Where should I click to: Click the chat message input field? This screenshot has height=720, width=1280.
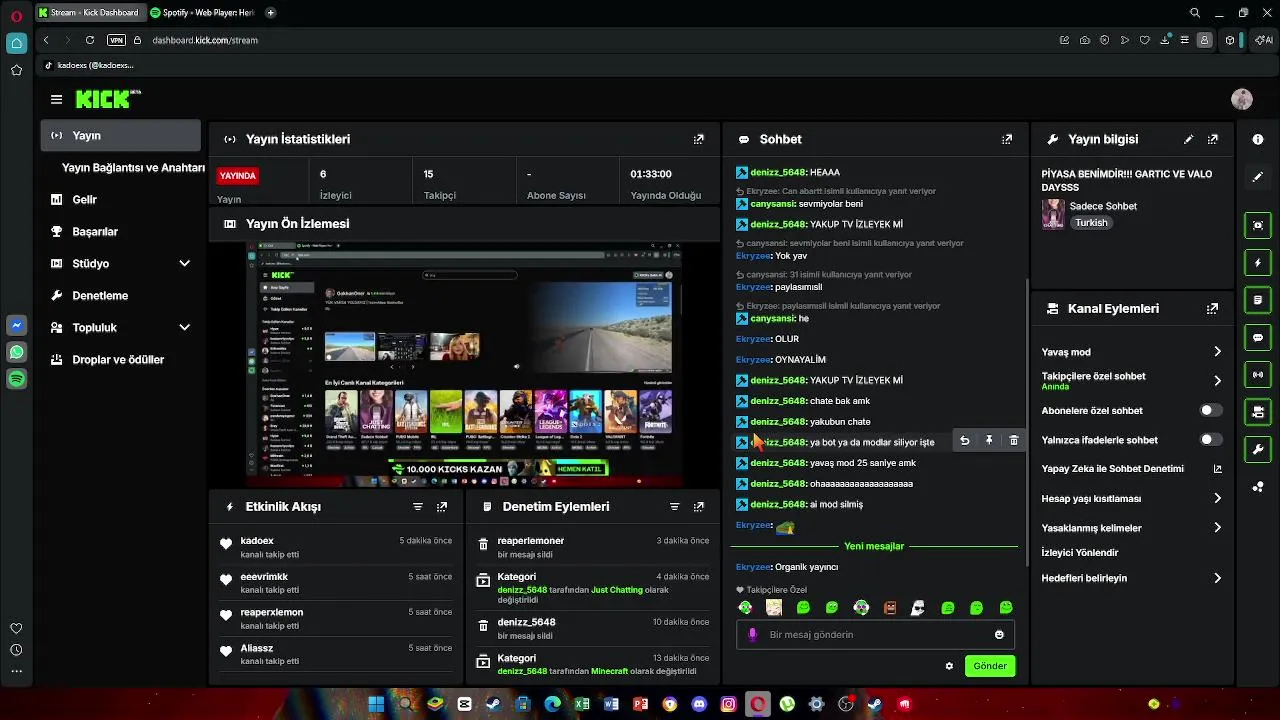(x=875, y=635)
